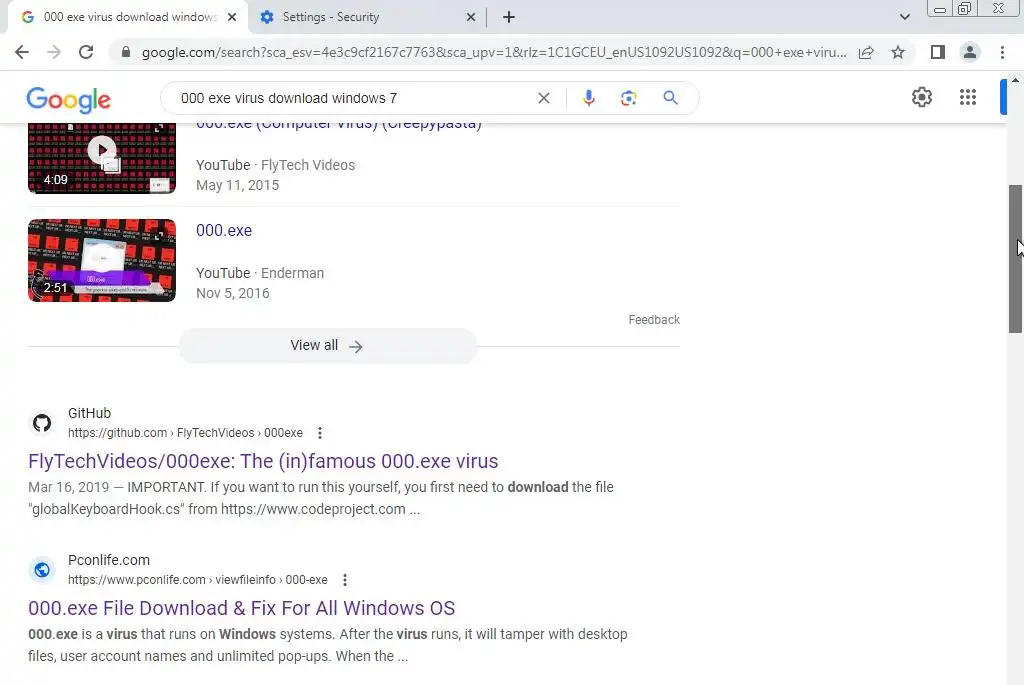Click the page's vertical scrollbar thumb

point(1016,259)
